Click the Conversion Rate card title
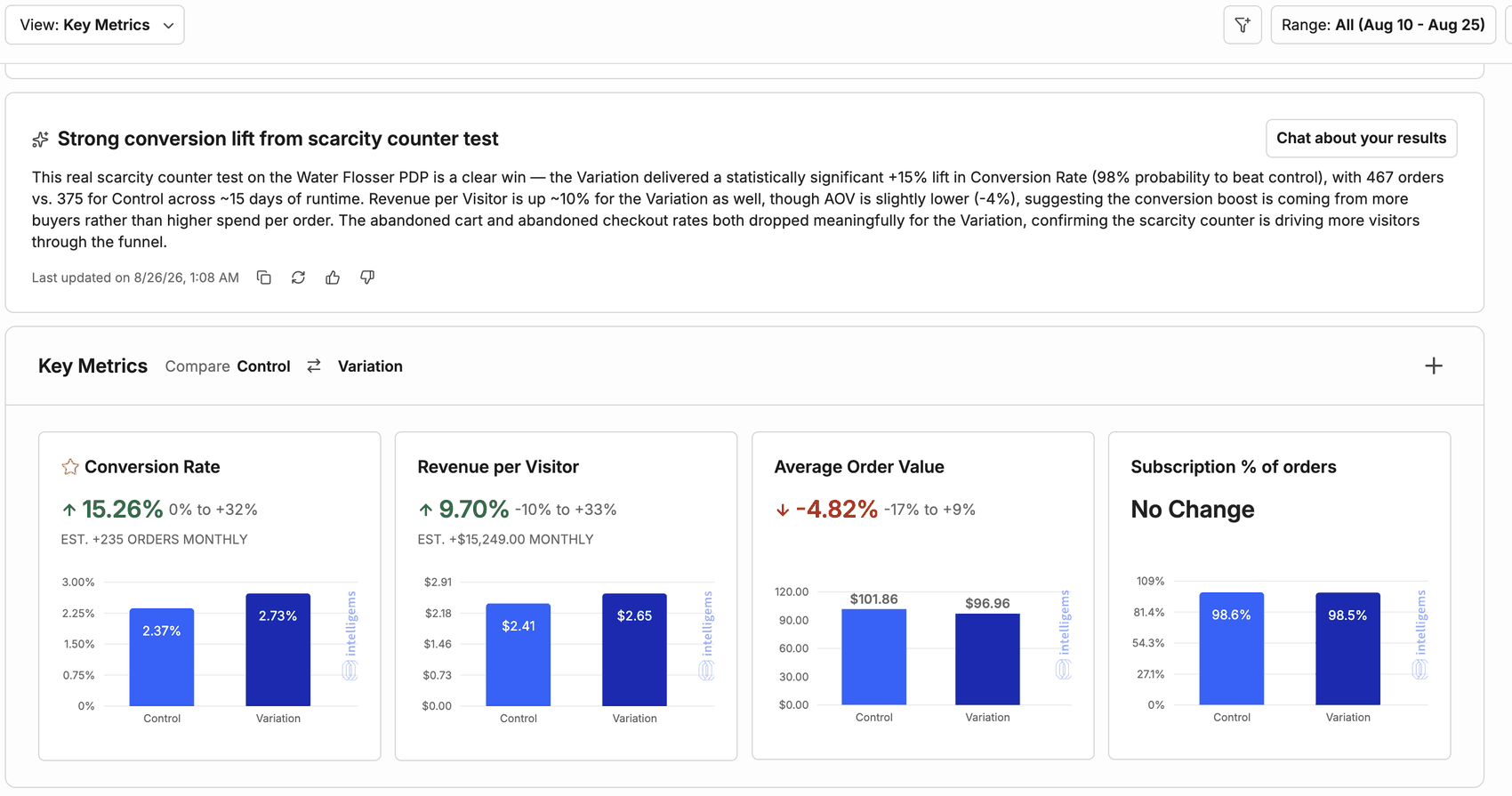This screenshot has width=1512, height=796. tap(152, 467)
